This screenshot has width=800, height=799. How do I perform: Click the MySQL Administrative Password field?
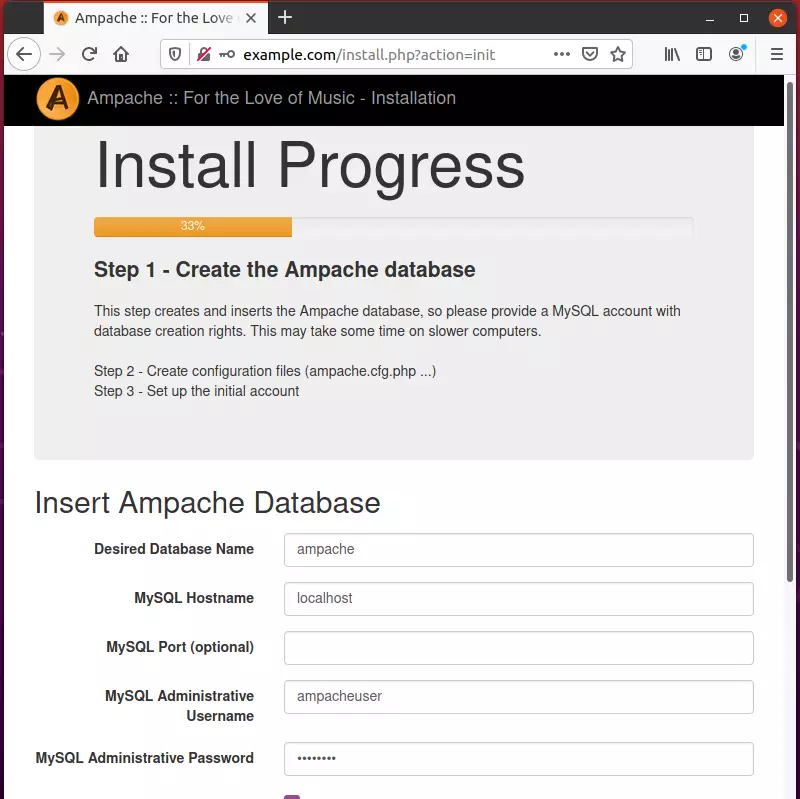coord(518,759)
